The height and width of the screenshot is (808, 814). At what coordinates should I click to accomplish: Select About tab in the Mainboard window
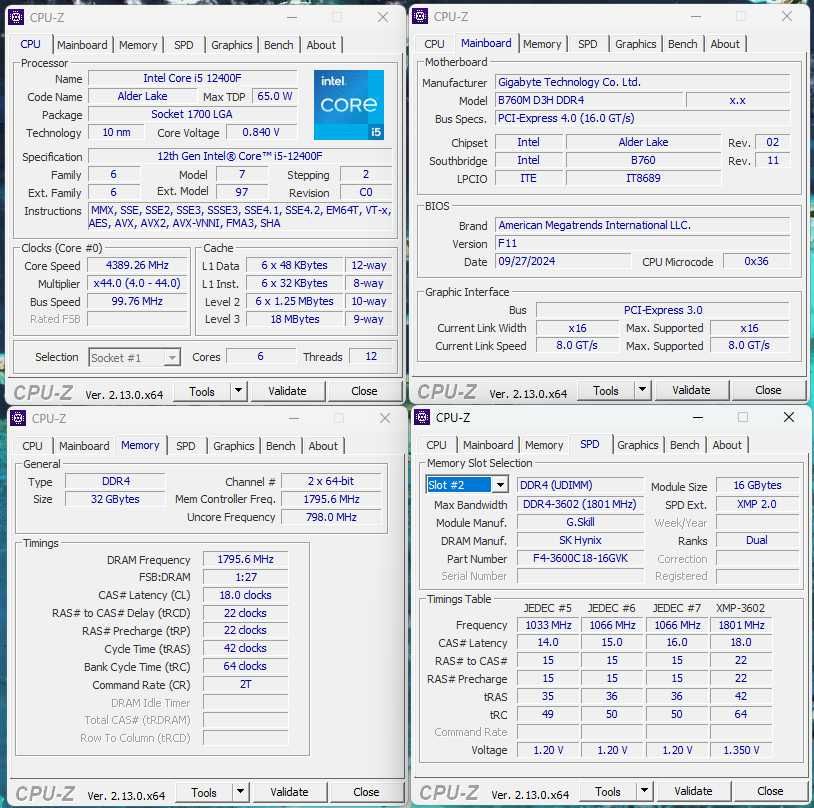click(x=725, y=44)
